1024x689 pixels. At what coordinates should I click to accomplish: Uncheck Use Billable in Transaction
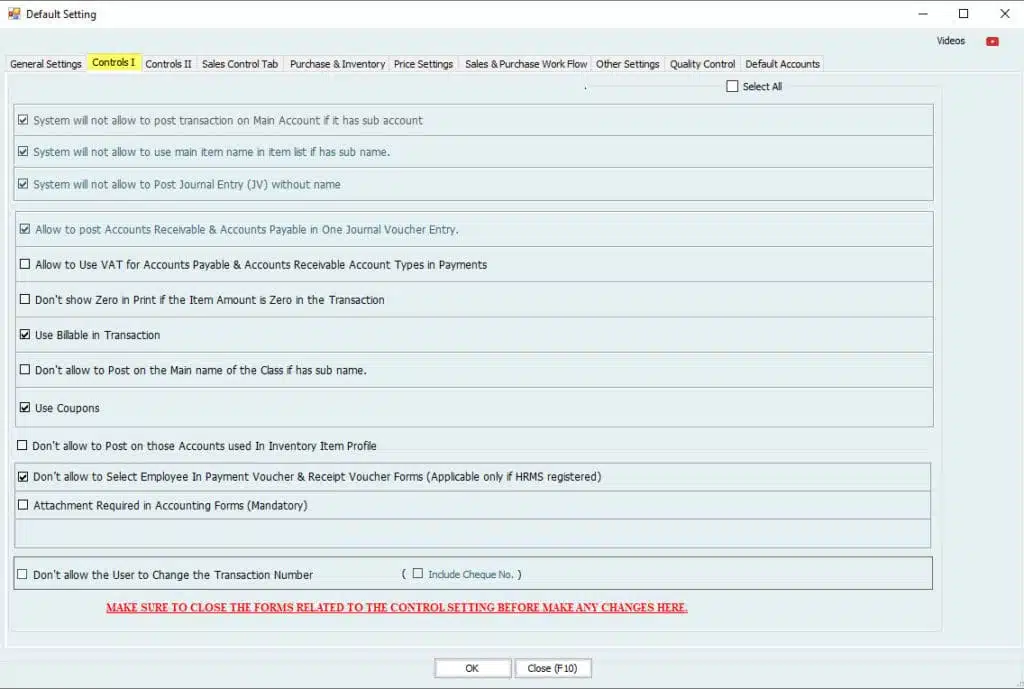pyautogui.click(x=25, y=335)
